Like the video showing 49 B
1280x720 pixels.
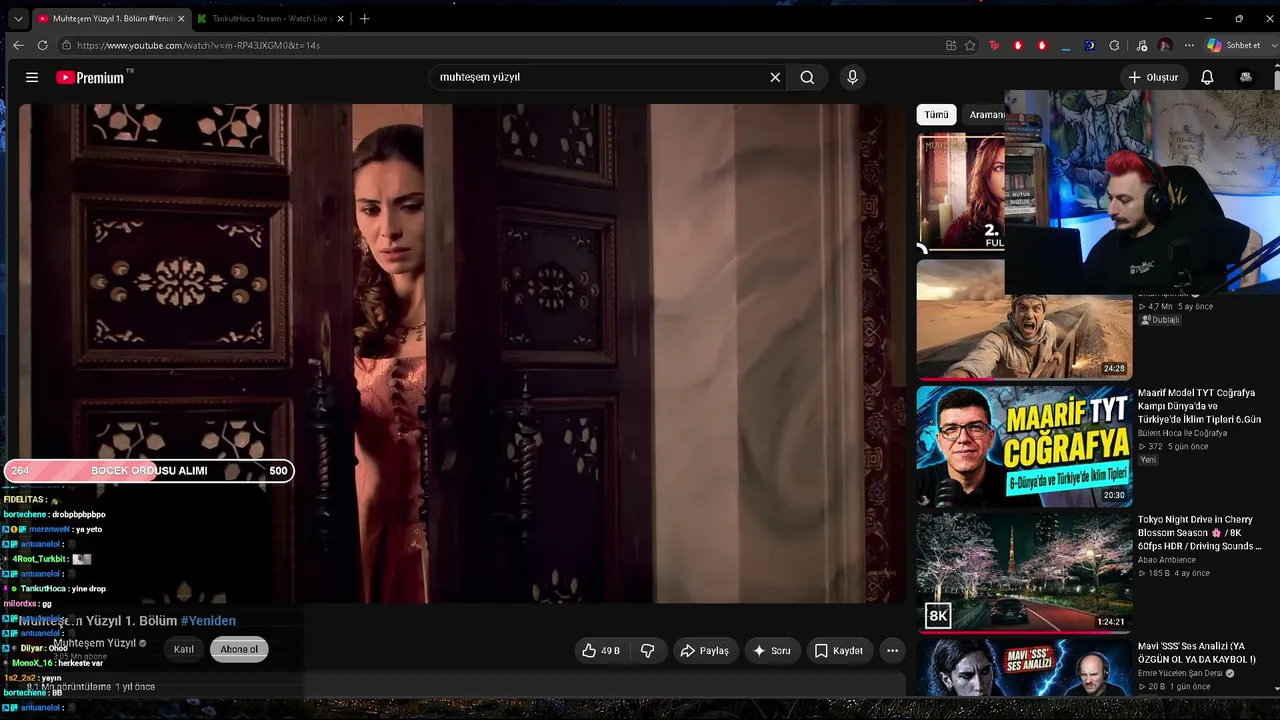pyautogui.click(x=600, y=650)
